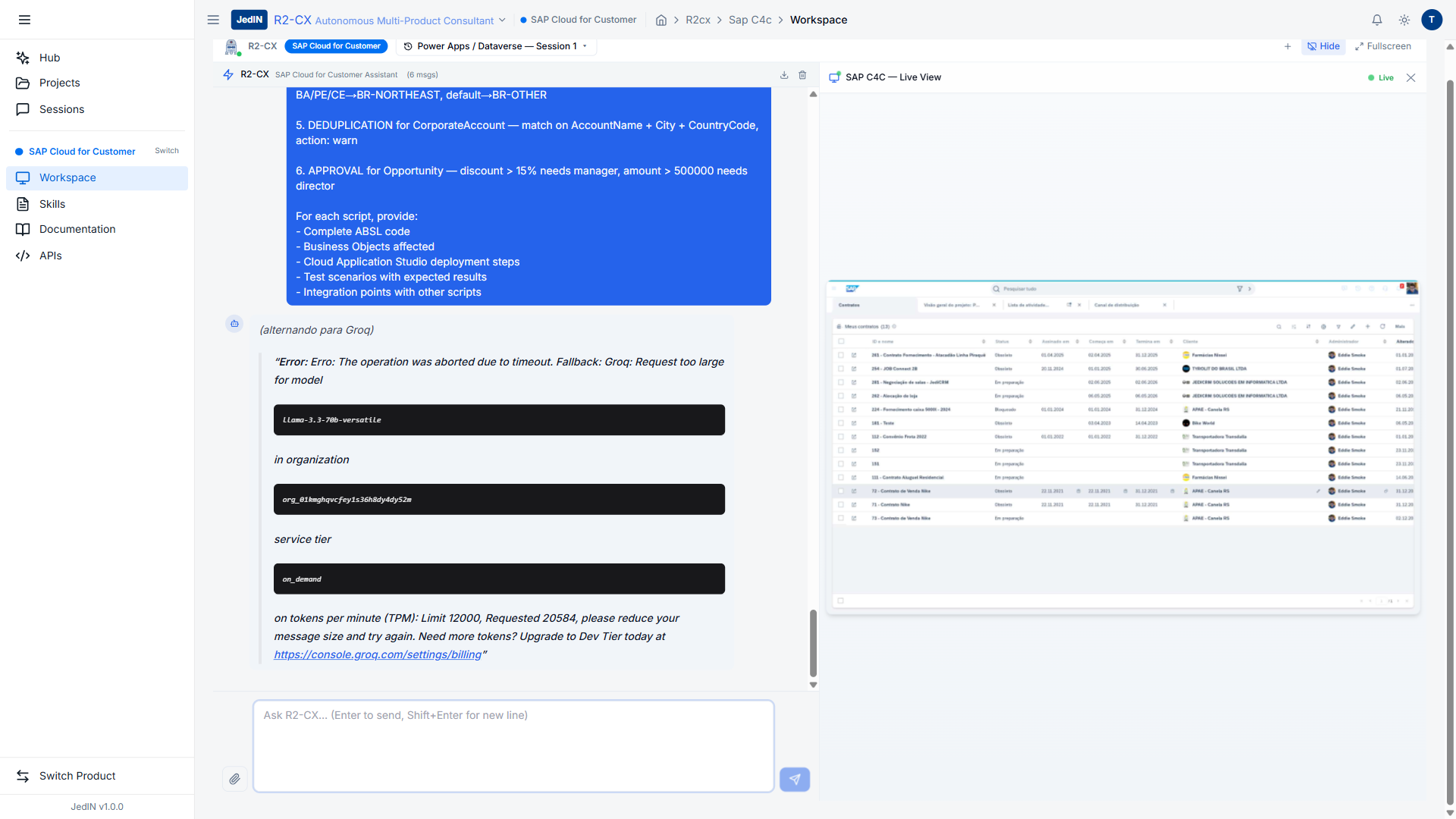Collapse sidebar with hamburger menu icon
This screenshot has width=1456, height=819.
24,20
